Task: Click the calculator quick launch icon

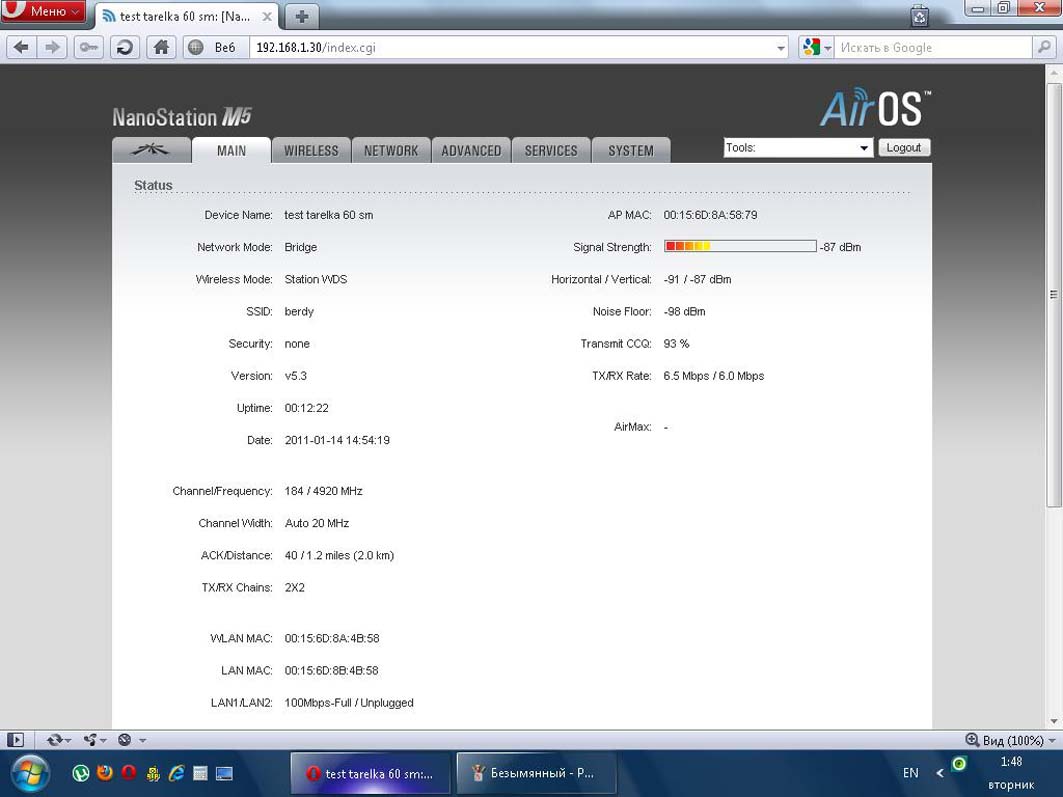Action: (x=200, y=773)
